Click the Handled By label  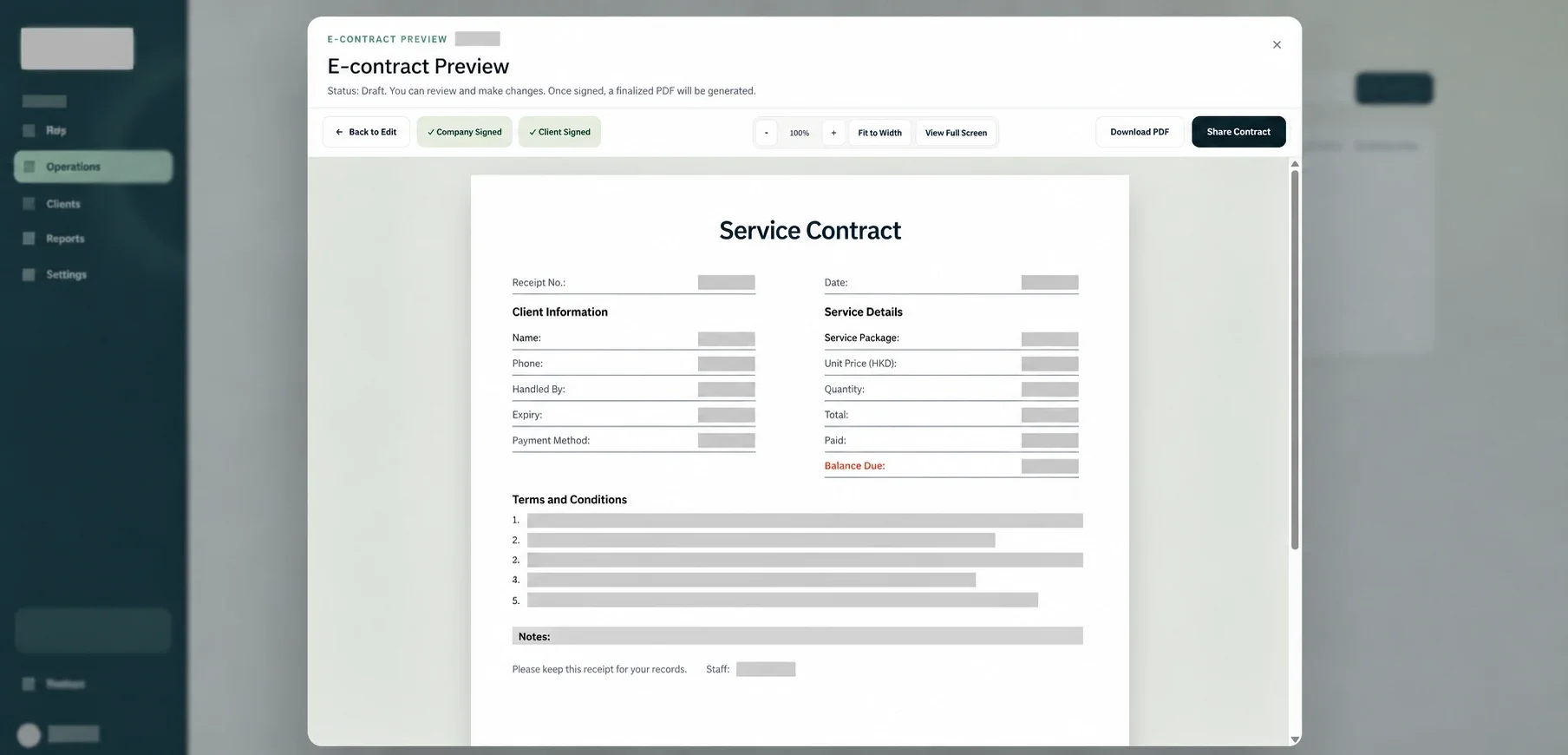[539, 390]
